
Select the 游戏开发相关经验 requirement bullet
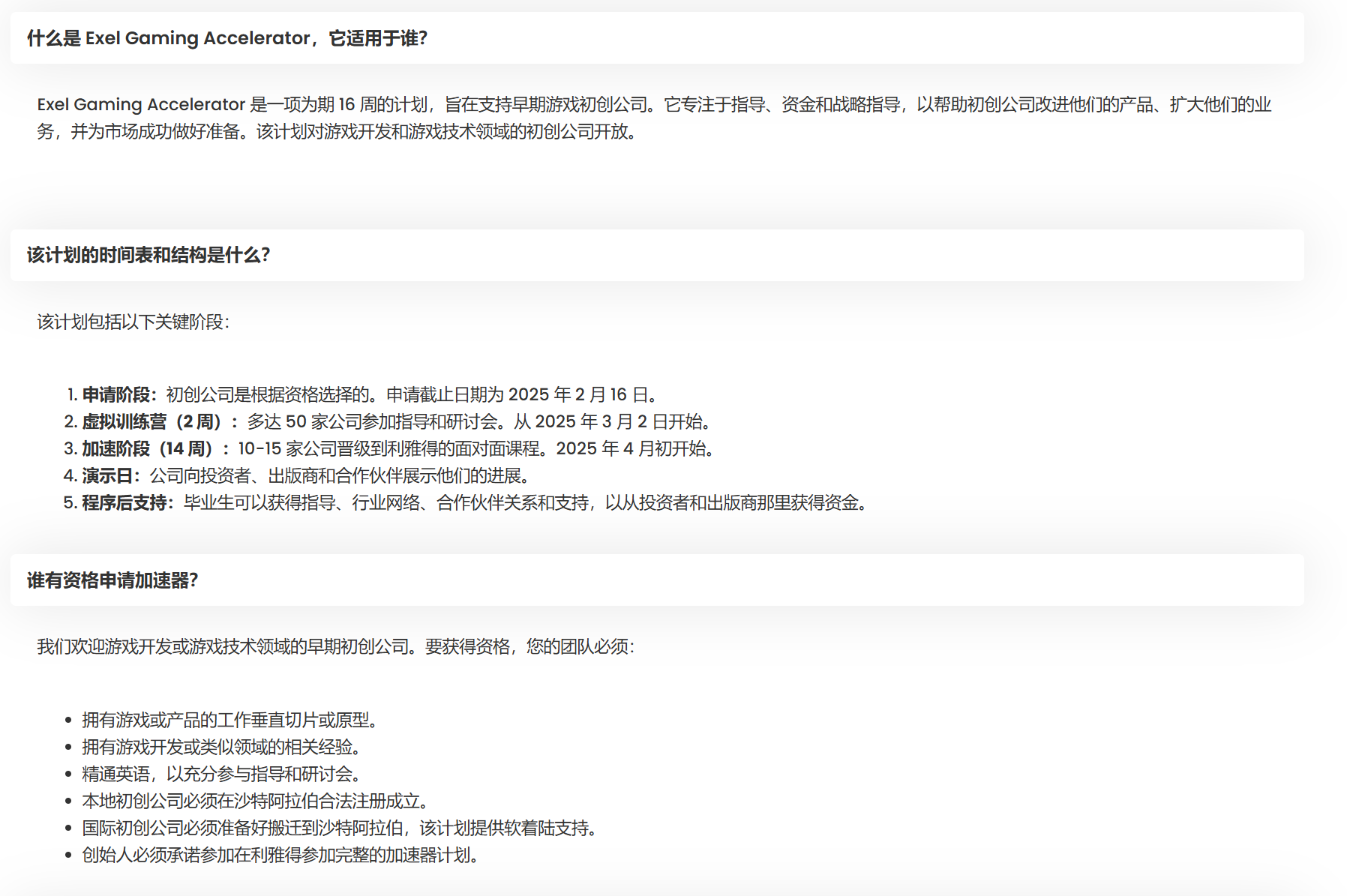tap(222, 748)
